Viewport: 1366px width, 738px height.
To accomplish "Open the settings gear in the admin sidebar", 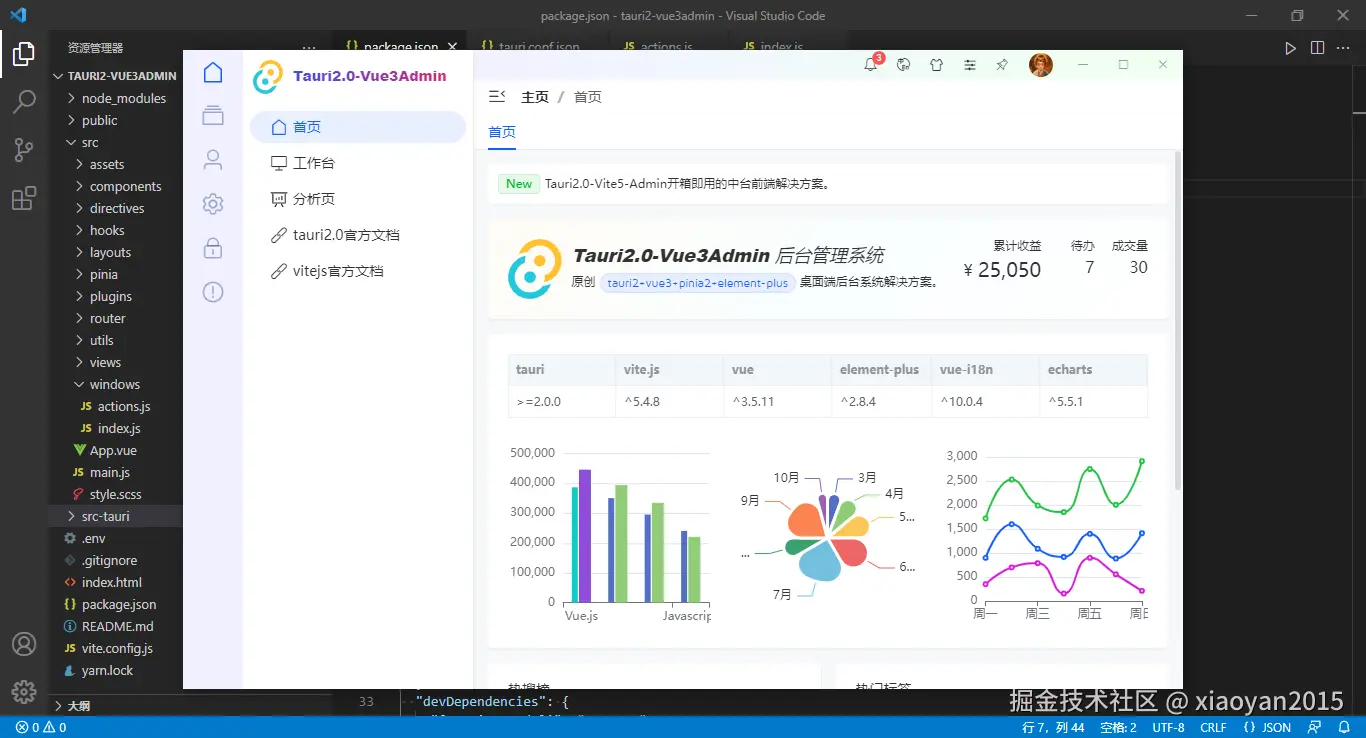I will (212, 203).
